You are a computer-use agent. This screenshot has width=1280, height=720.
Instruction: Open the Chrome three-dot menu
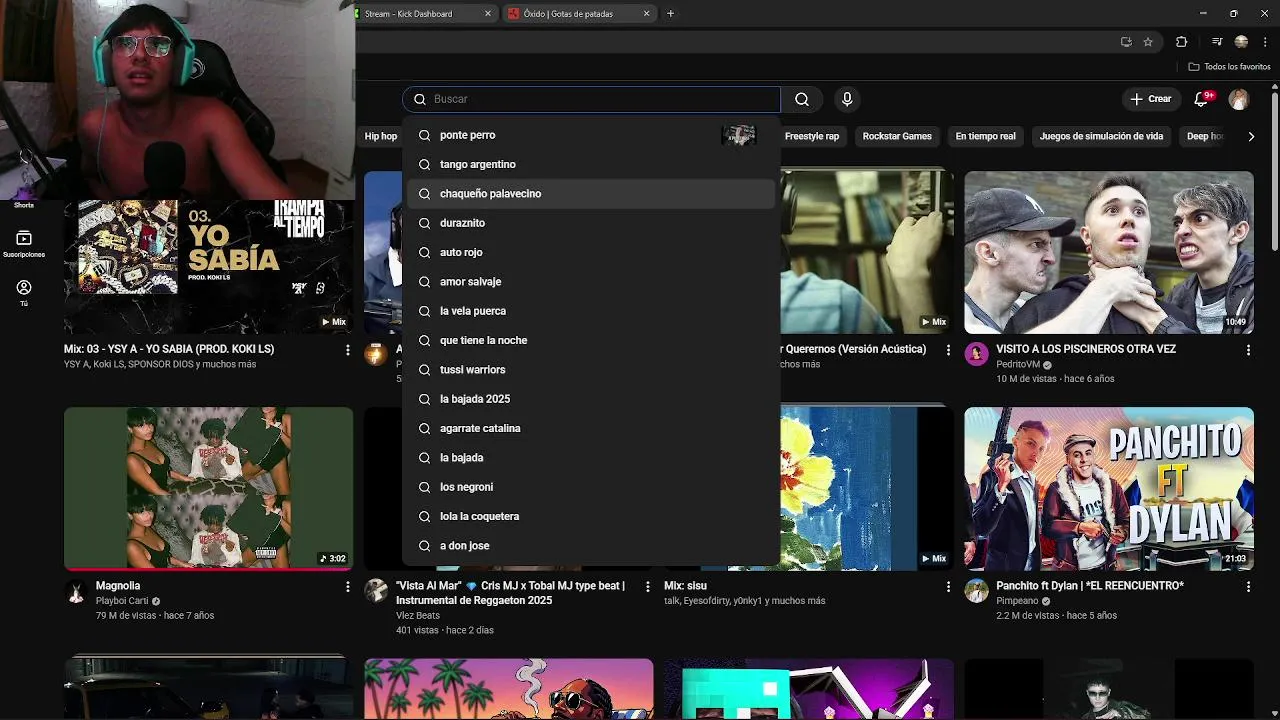(x=1265, y=42)
